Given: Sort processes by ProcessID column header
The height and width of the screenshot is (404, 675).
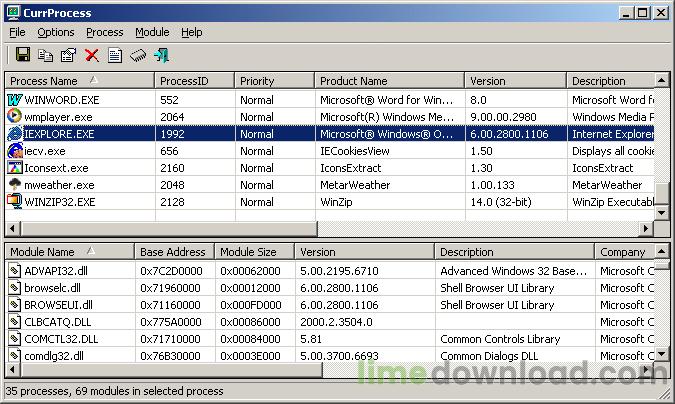Looking at the screenshot, I should pos(194,80).
